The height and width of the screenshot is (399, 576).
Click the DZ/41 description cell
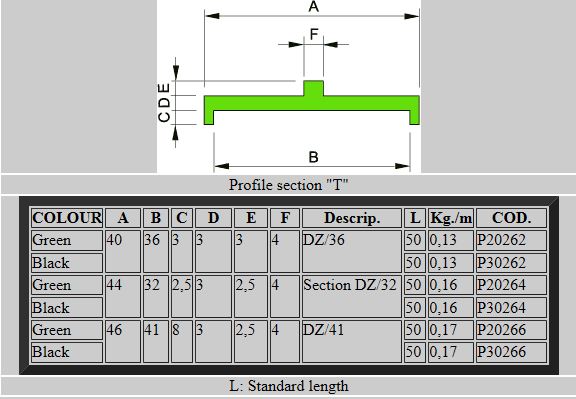point(352,341)
